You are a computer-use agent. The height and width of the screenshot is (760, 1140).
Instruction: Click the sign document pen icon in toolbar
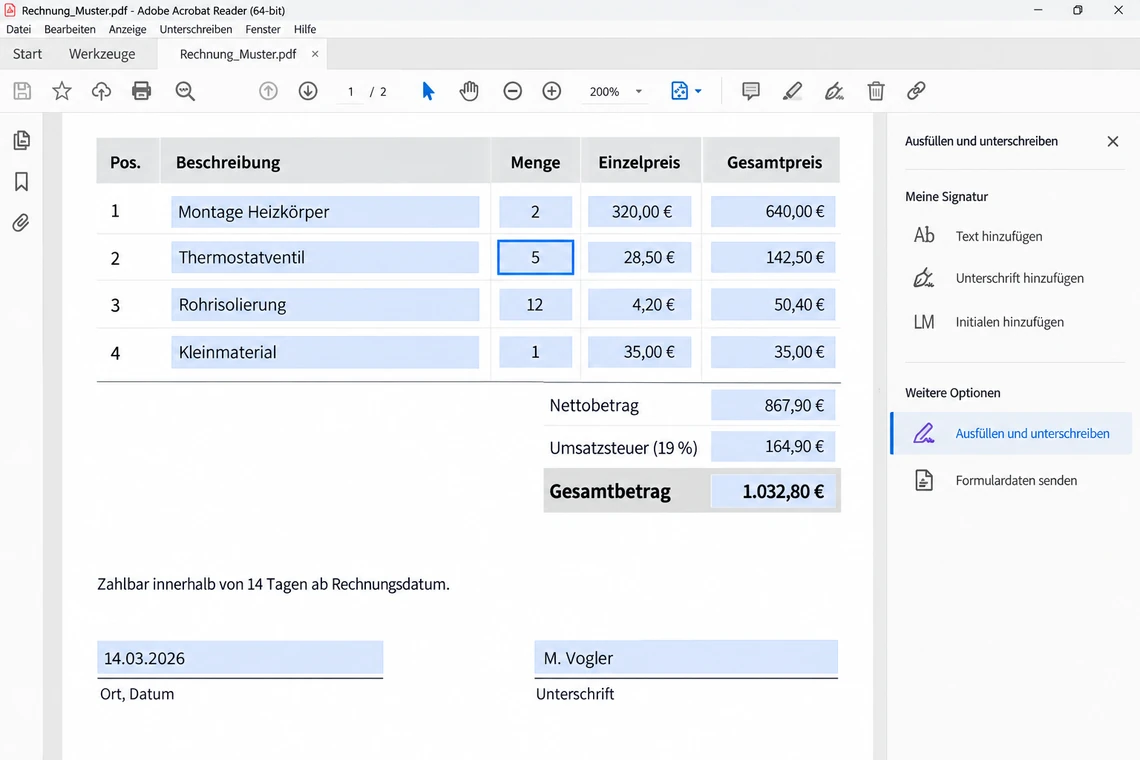click(834, 91)
